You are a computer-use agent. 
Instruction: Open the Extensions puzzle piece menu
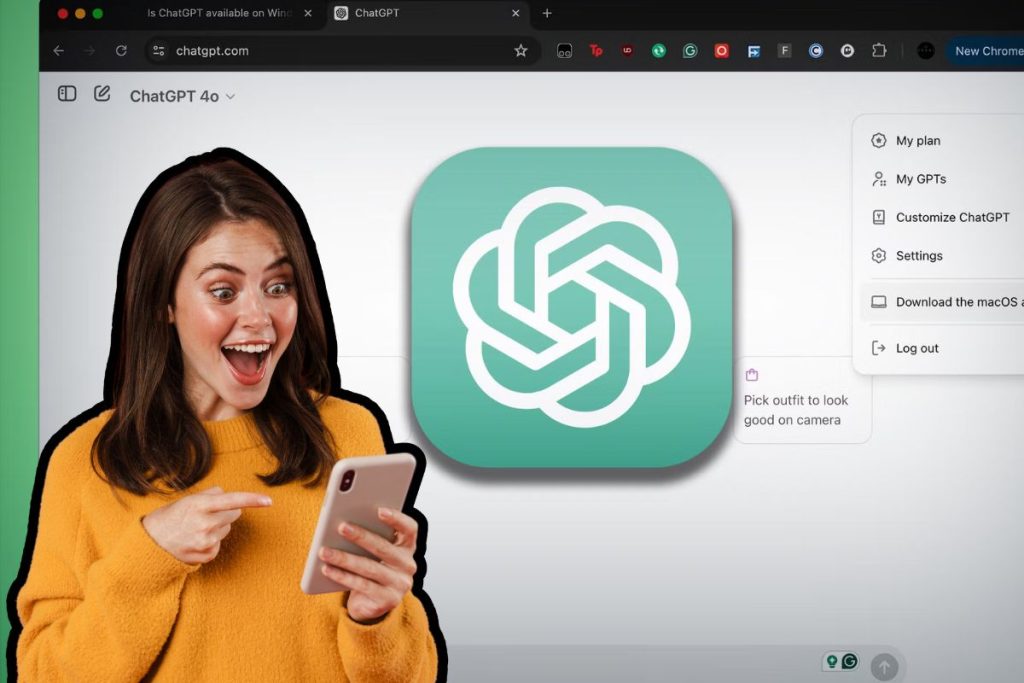[x=879, y=50]
